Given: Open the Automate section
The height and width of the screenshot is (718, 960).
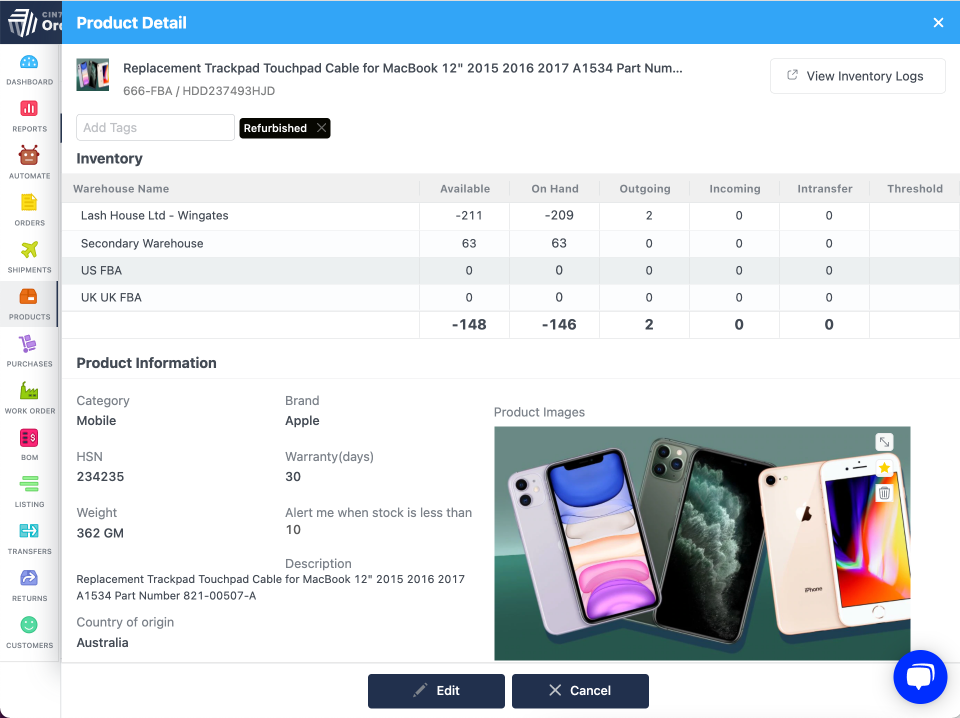Looking at the screenshot, I should (29, 163).
